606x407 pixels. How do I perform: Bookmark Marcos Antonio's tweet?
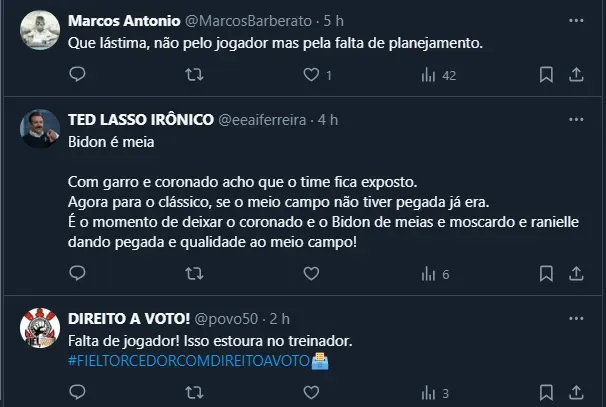(547, 74)
